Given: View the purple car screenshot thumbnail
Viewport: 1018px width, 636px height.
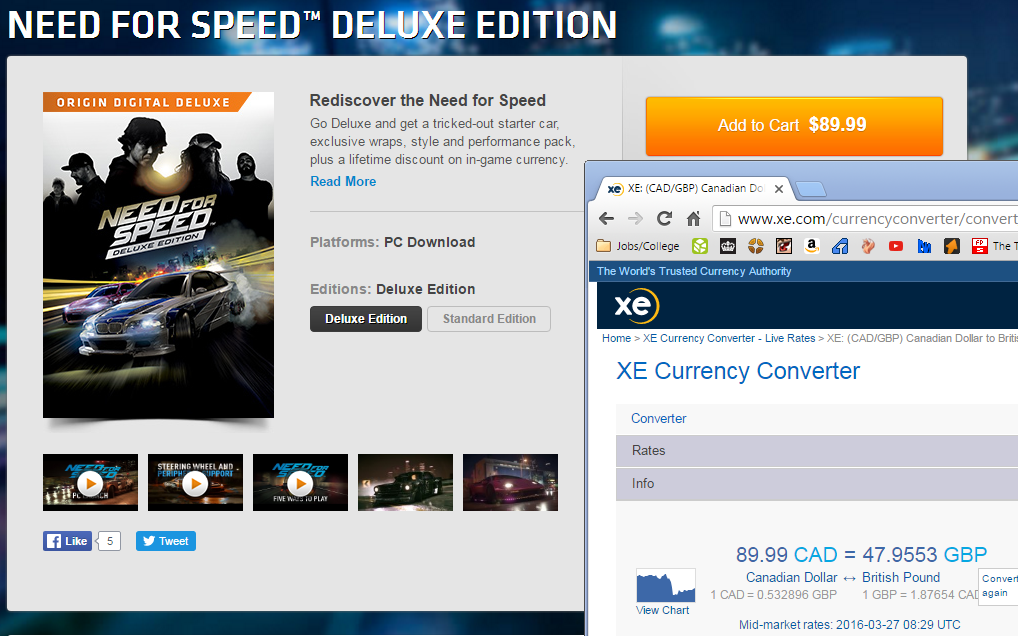Looking at the screenshot, I should pos(510,482).
